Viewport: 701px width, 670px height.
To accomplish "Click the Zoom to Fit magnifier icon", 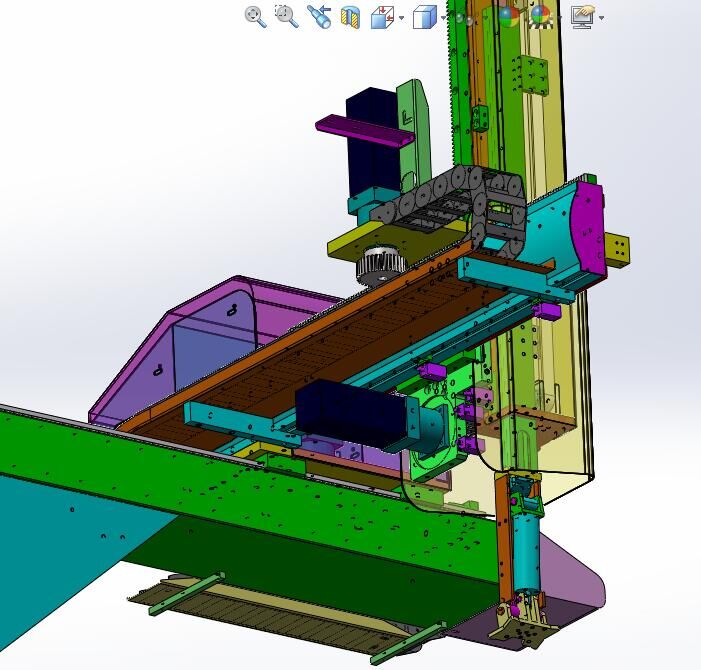I will pos(256,17).
